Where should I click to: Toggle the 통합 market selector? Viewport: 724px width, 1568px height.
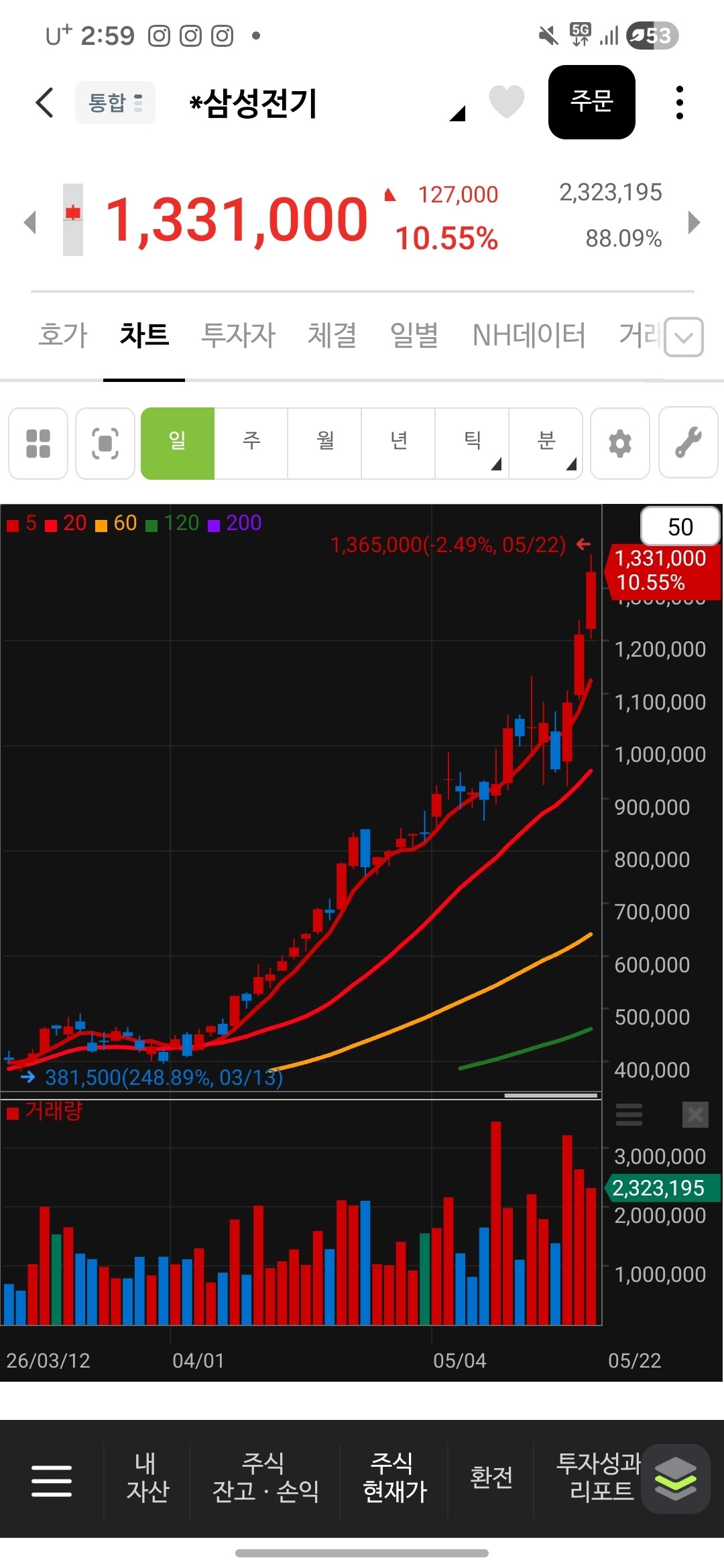[x=115, y=103]
